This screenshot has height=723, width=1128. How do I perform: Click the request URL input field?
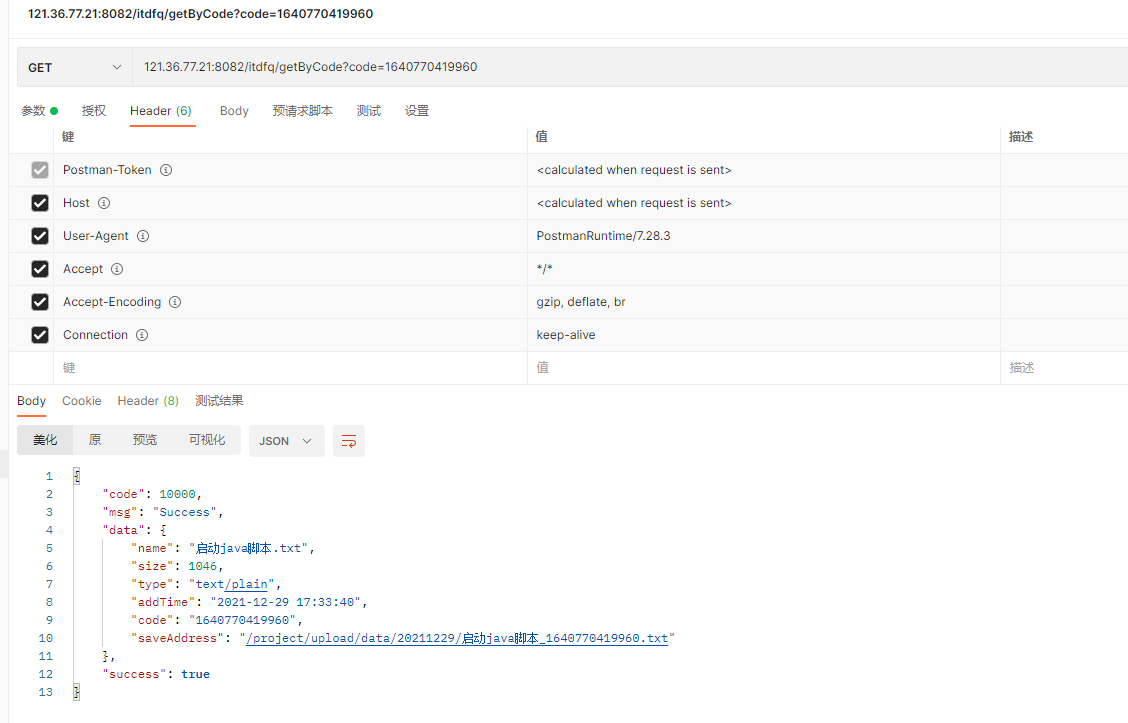pyautogui.click(x=629, y=68)
